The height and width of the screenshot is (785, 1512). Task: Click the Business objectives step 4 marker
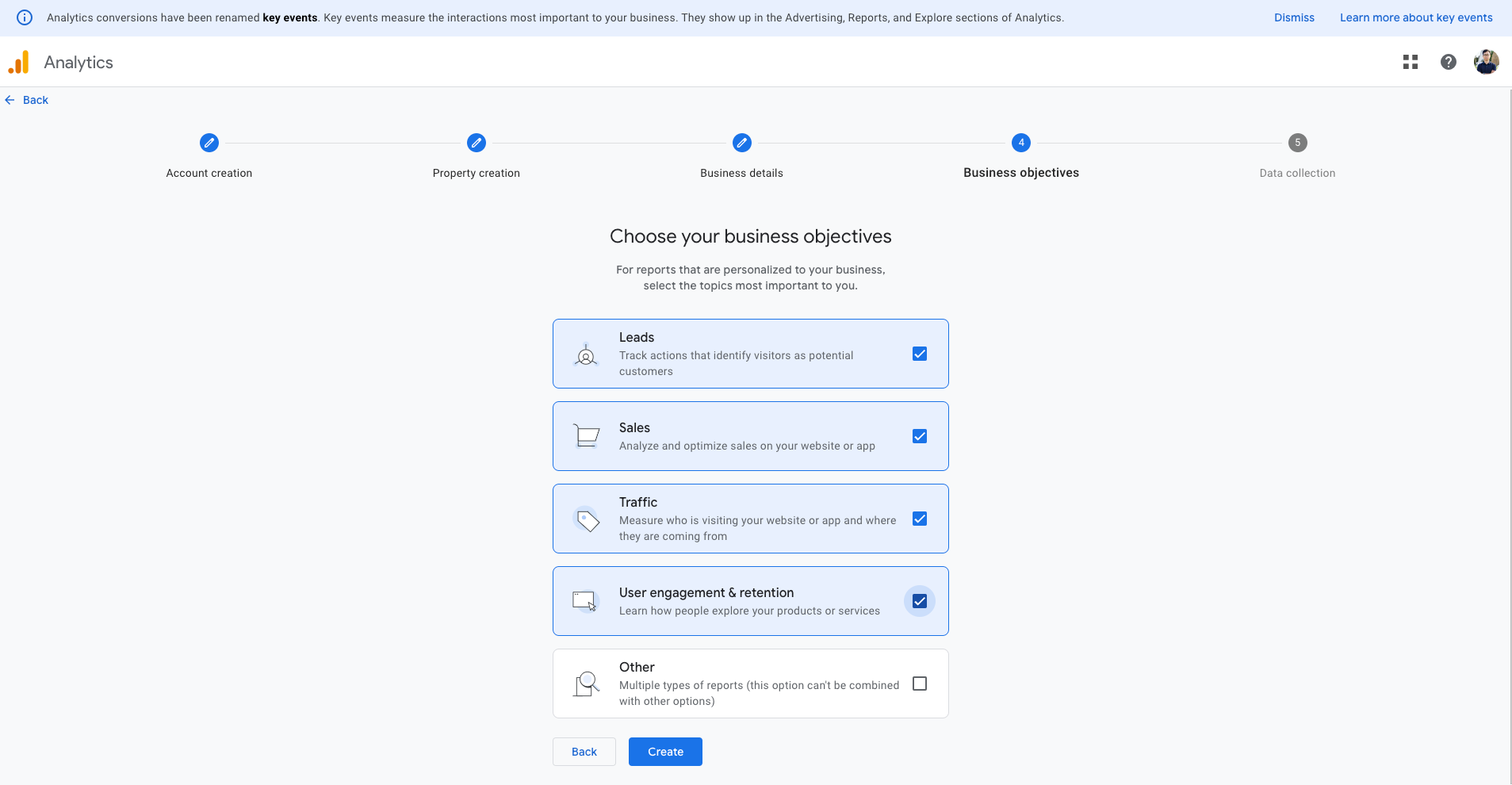coord(1021,143)
